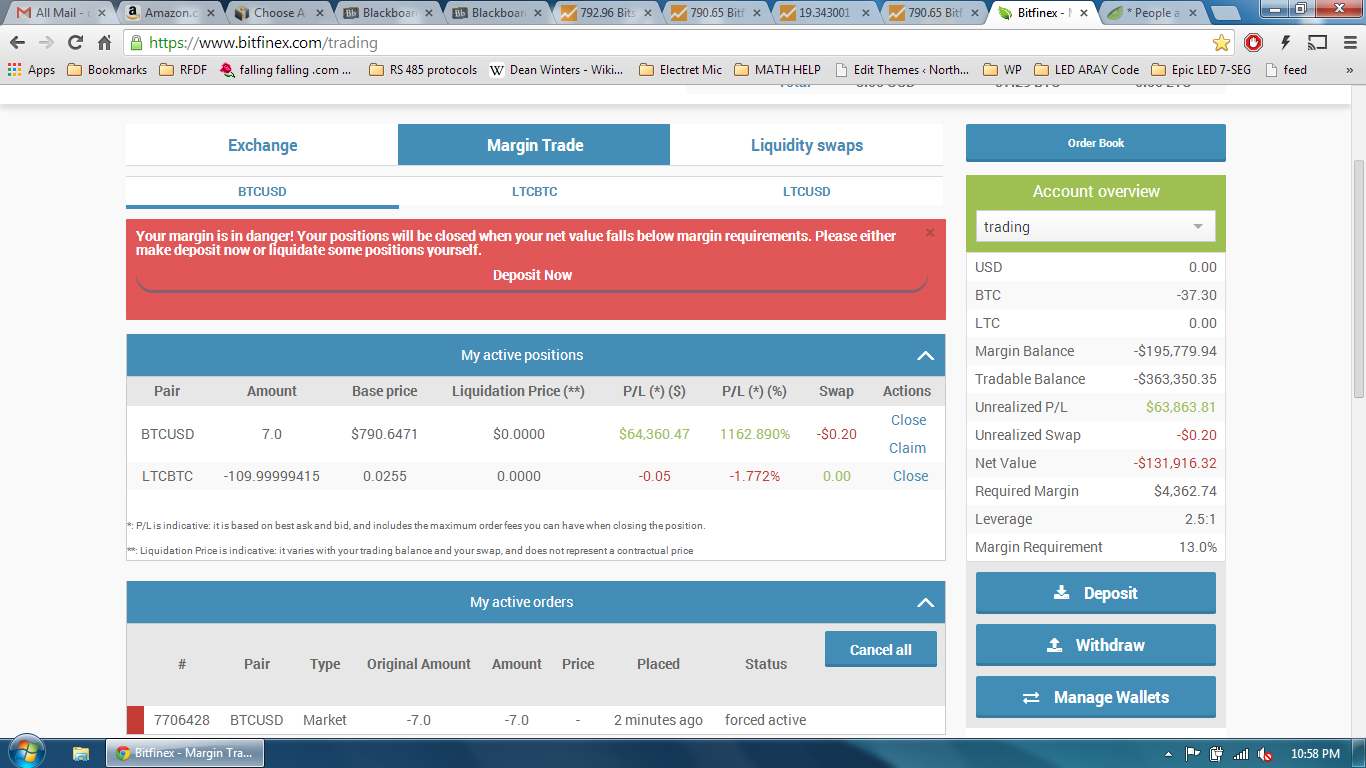Dismiss the red margin danger warning

tap(930, 233)
